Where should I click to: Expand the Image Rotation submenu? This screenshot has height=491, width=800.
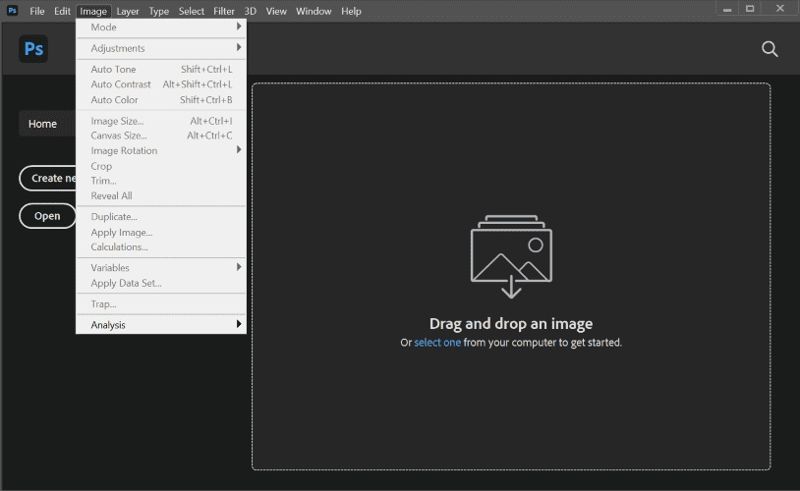[161, 151]
